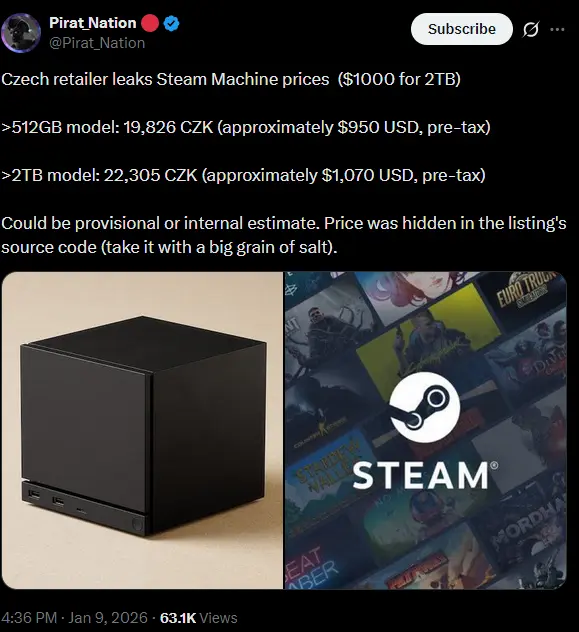Screen dimensions: 579x632
Task: Open the Pirat_Nation profile avatar
Action: [21, 33]
